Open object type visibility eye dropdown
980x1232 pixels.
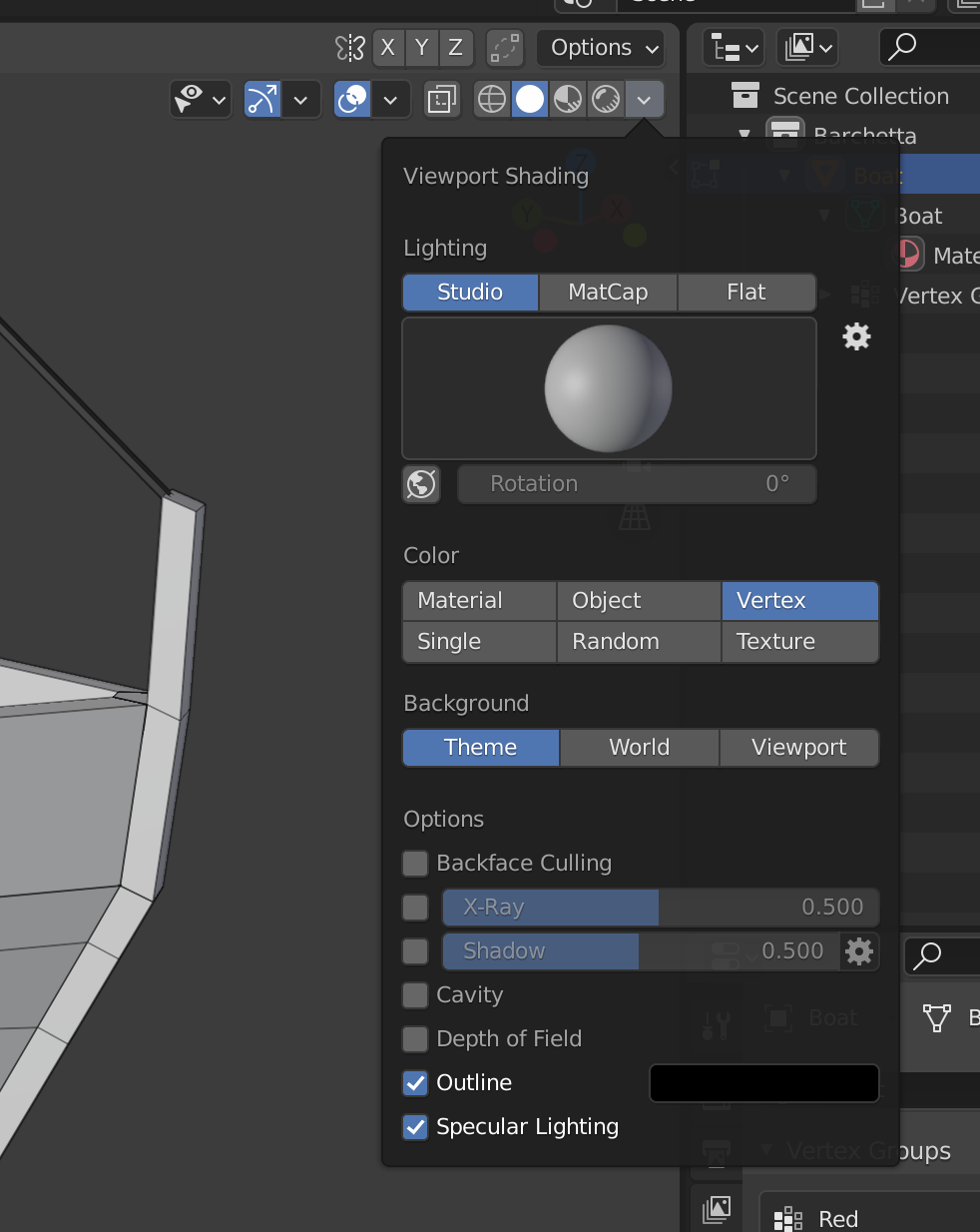(x=201, y=99)
